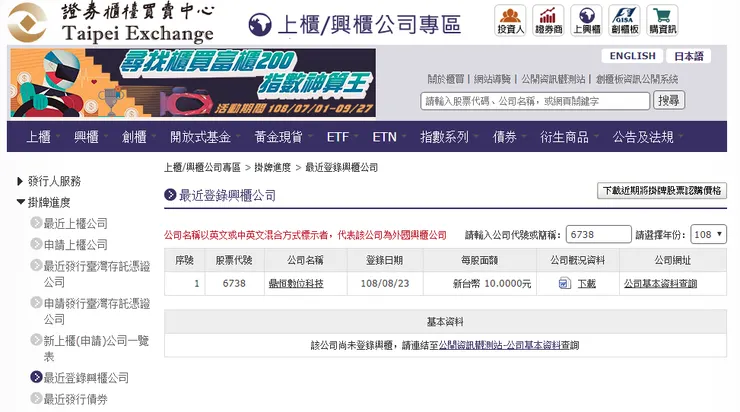The height and width of the screenshot is (412, 740).
Task: Open the 購資訊 shopping cart icon
Action: (663, 20)
